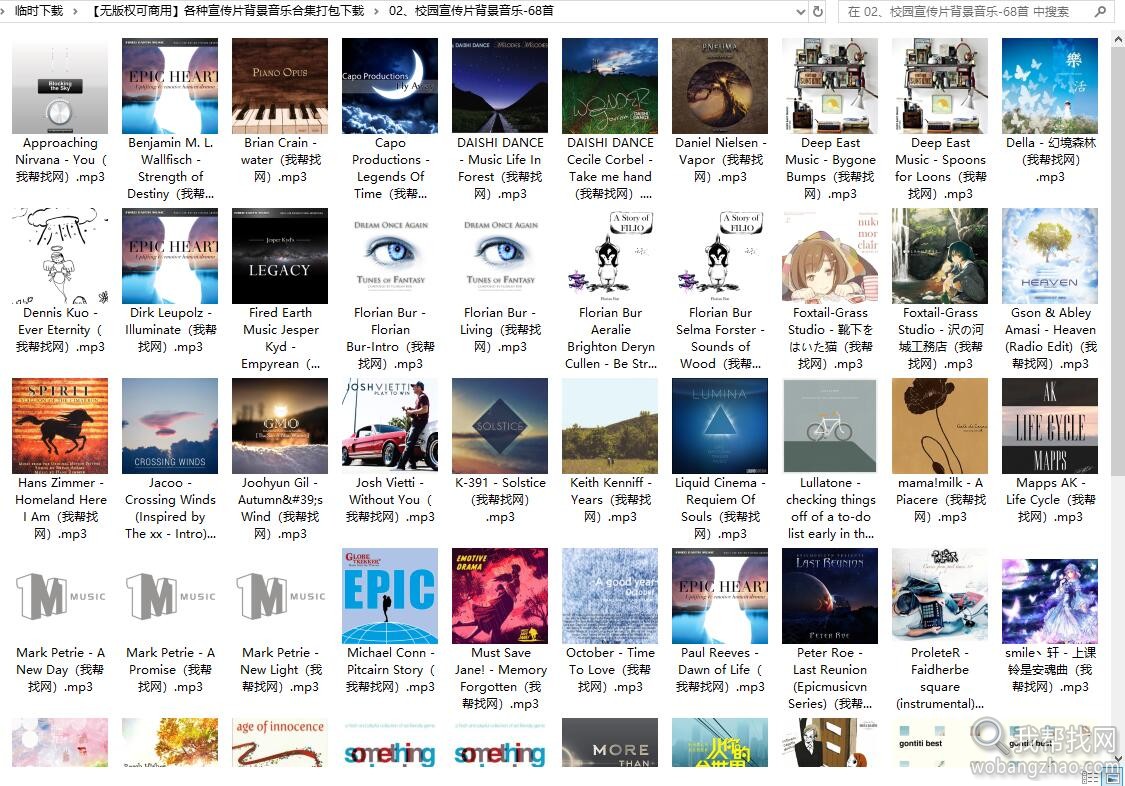This screenshot has width=1125, height=786.
Task: Select the Legacy cover for Fired Earth Music
Action: [280, 256]
